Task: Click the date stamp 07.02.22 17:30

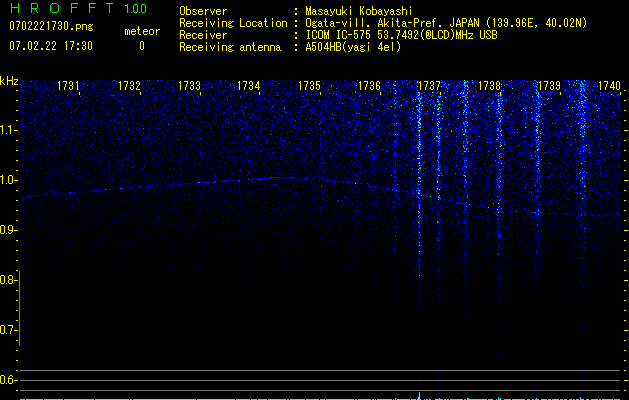Action: [50, 46]
